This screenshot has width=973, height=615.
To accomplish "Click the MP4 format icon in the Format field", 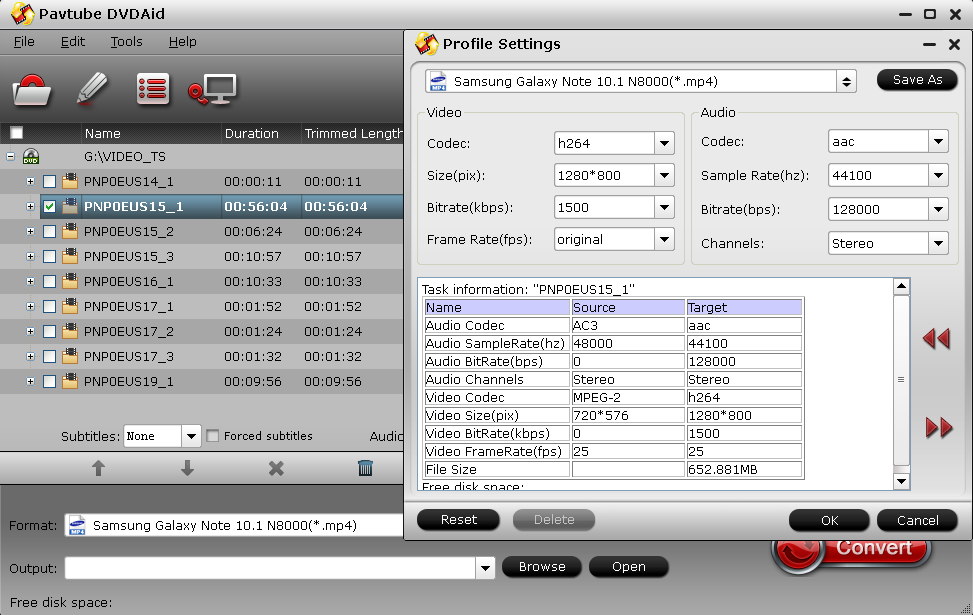I will coord(77,525).
